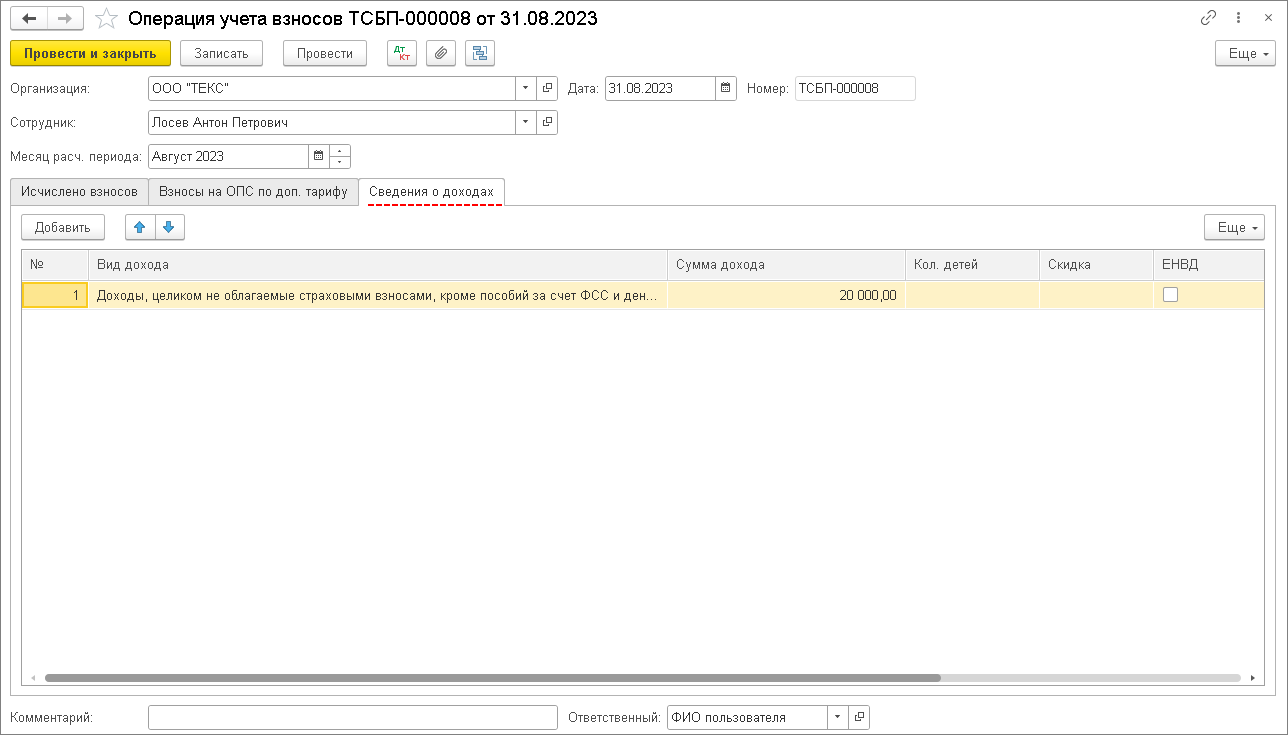Click Ответственный field ФИО пользователя
This screenshot has width=1288, height=735.
(747, 717)
